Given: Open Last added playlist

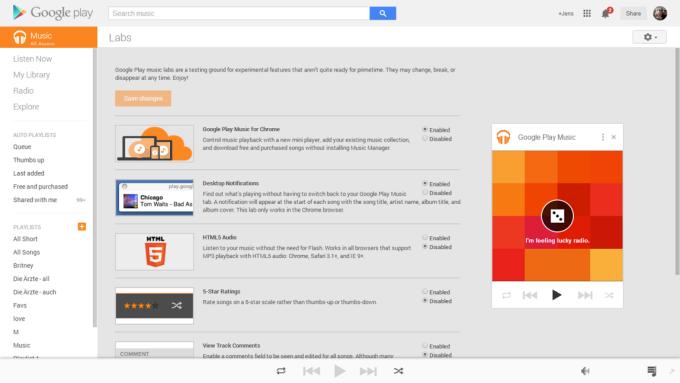Looking at the screenshot, I should [29, 173].
